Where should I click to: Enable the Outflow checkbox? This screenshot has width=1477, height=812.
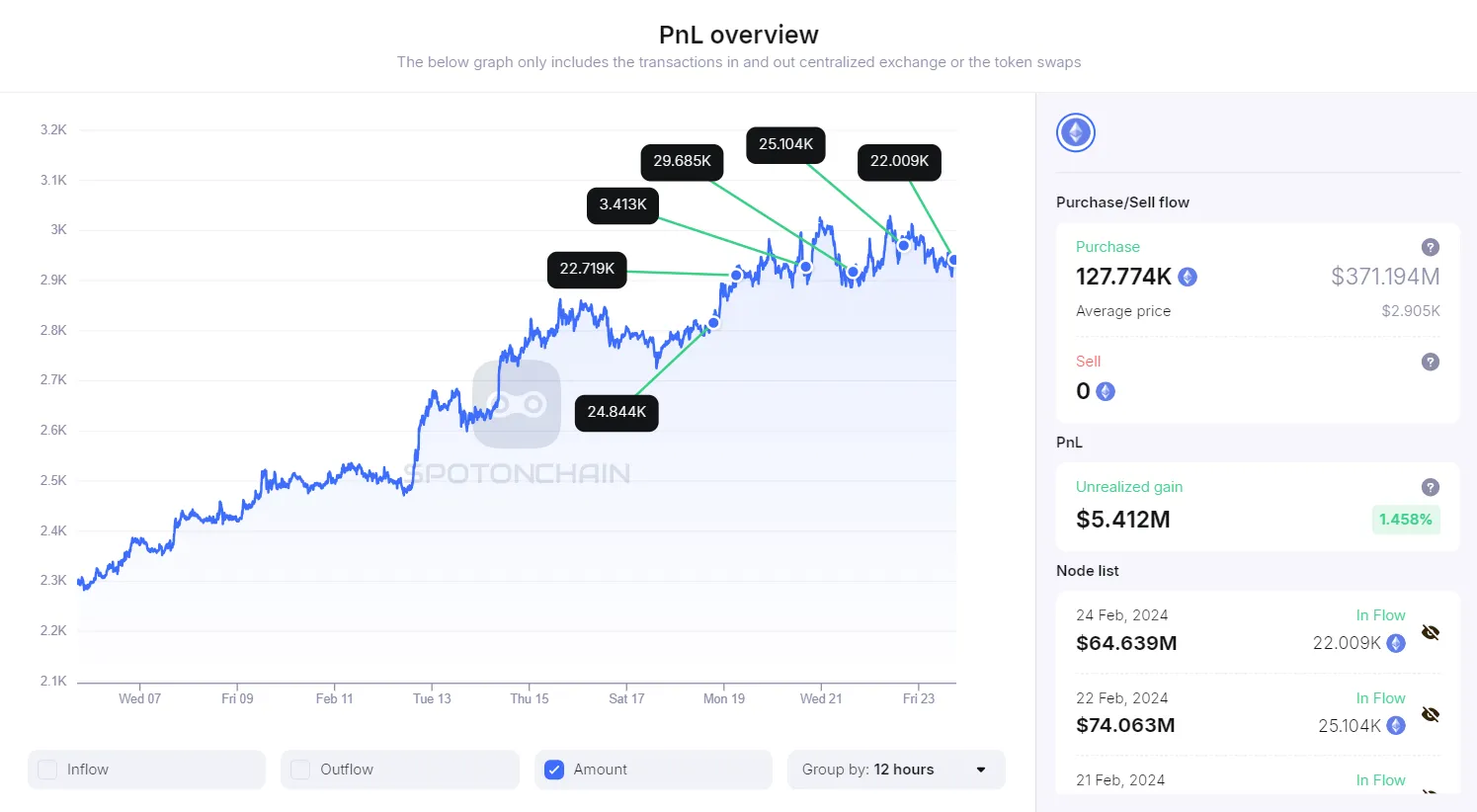pyautogui.click(x=300, y=770)
